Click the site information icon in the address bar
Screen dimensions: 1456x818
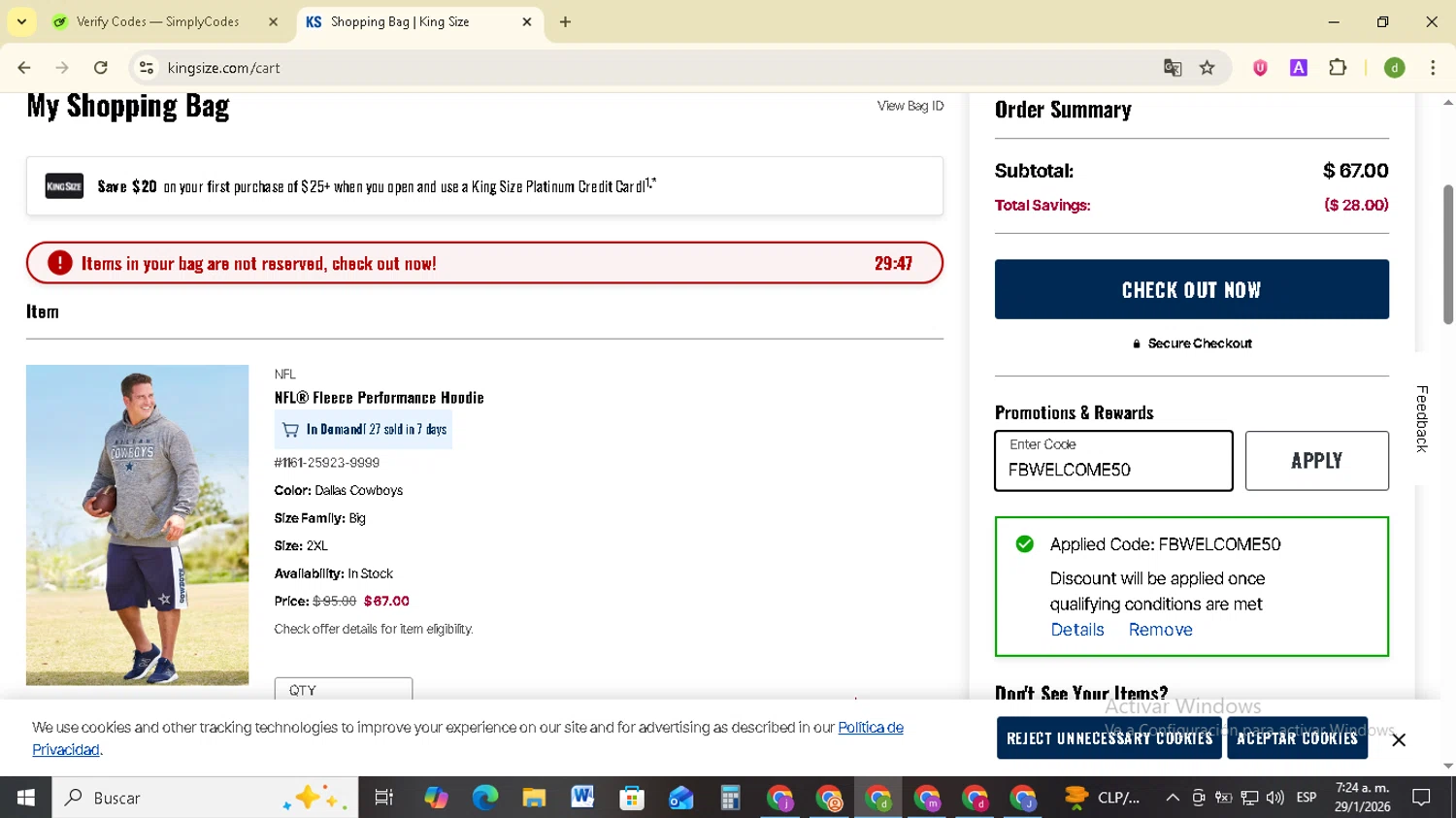(147, 68)
